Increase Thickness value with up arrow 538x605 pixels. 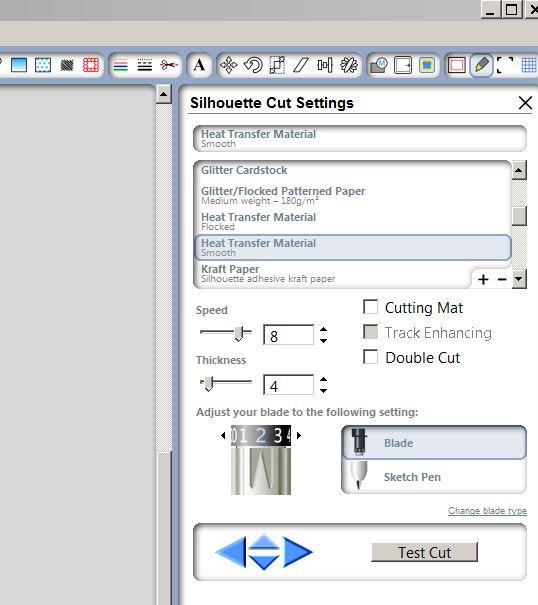tap(323, 379)
